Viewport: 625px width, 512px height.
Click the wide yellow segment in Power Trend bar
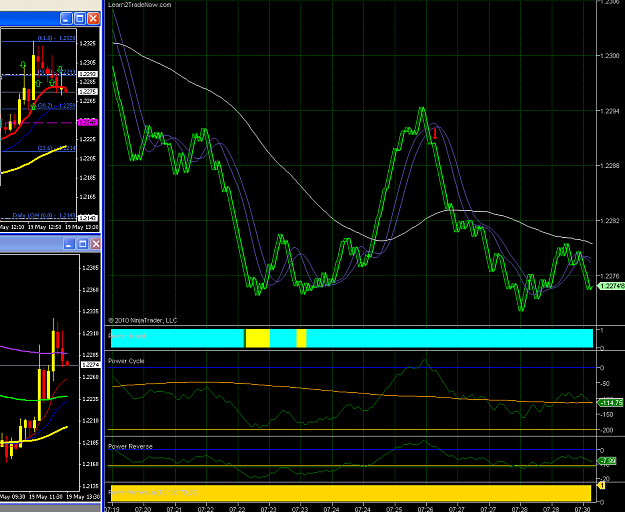click(257, 338)
